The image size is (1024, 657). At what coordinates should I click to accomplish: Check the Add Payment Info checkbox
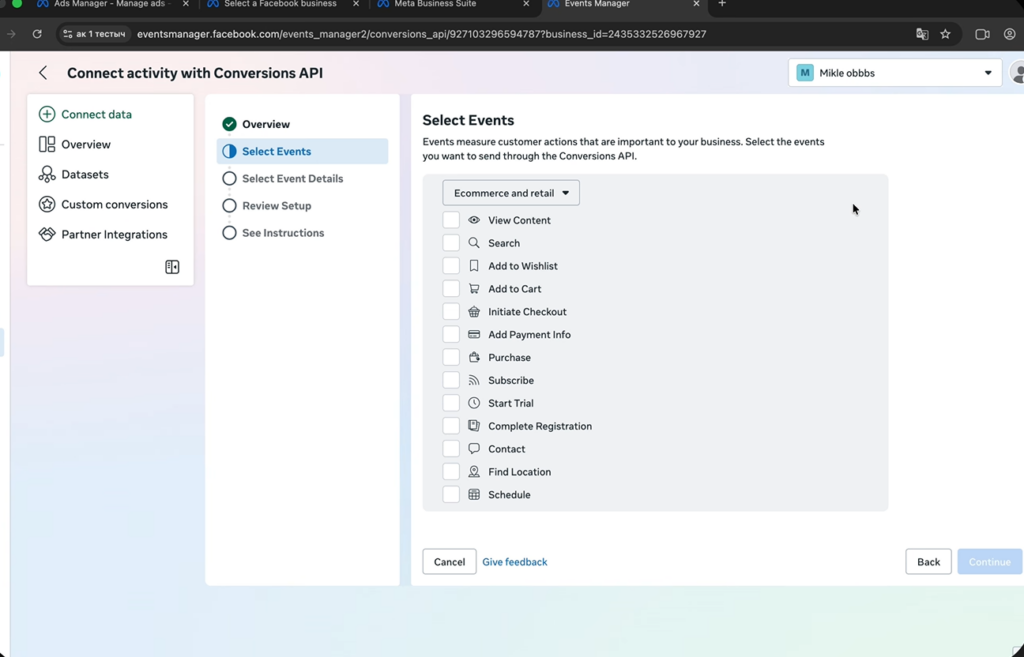(451, 334)
